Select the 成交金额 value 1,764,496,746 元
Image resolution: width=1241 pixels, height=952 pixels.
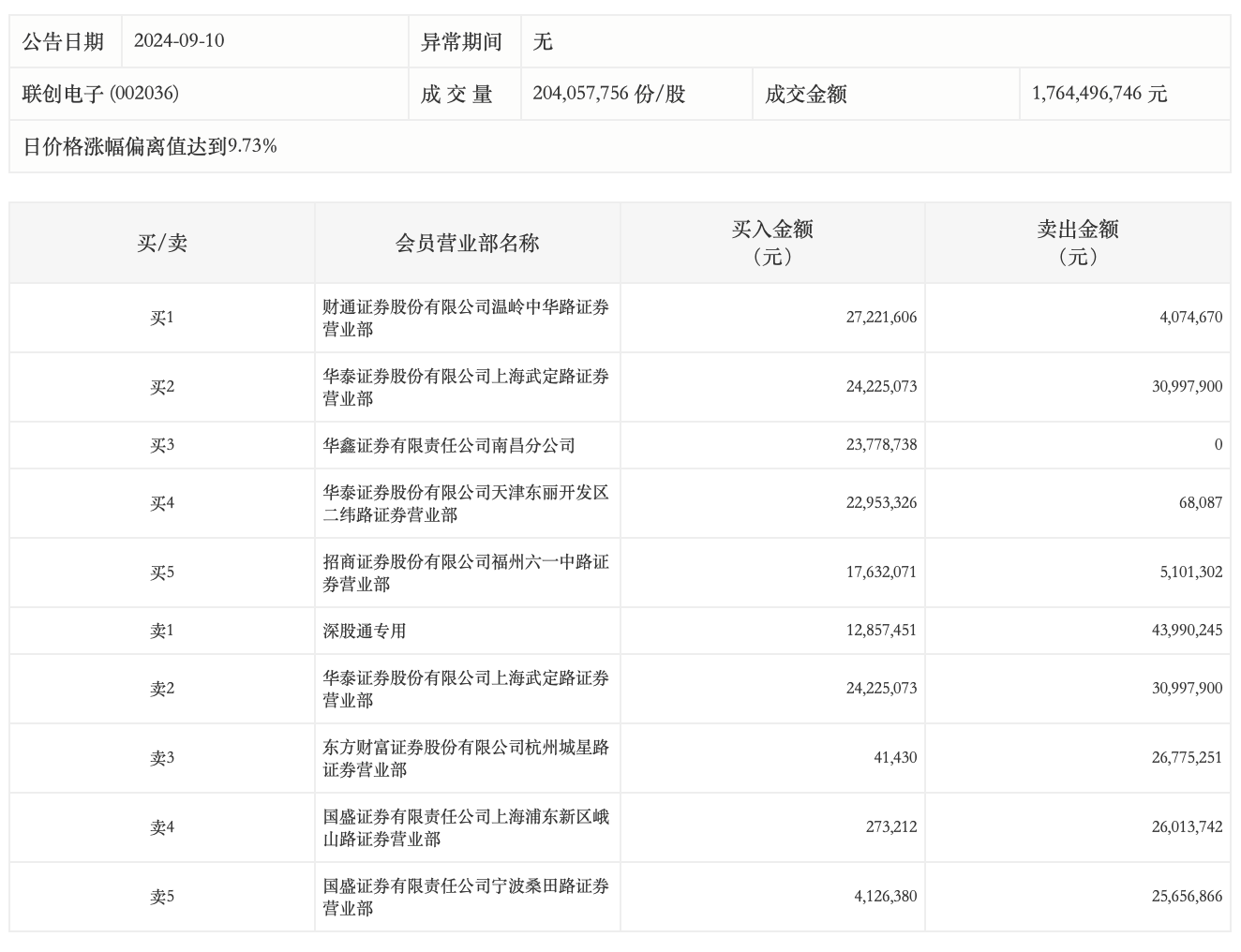(1099, 94)
